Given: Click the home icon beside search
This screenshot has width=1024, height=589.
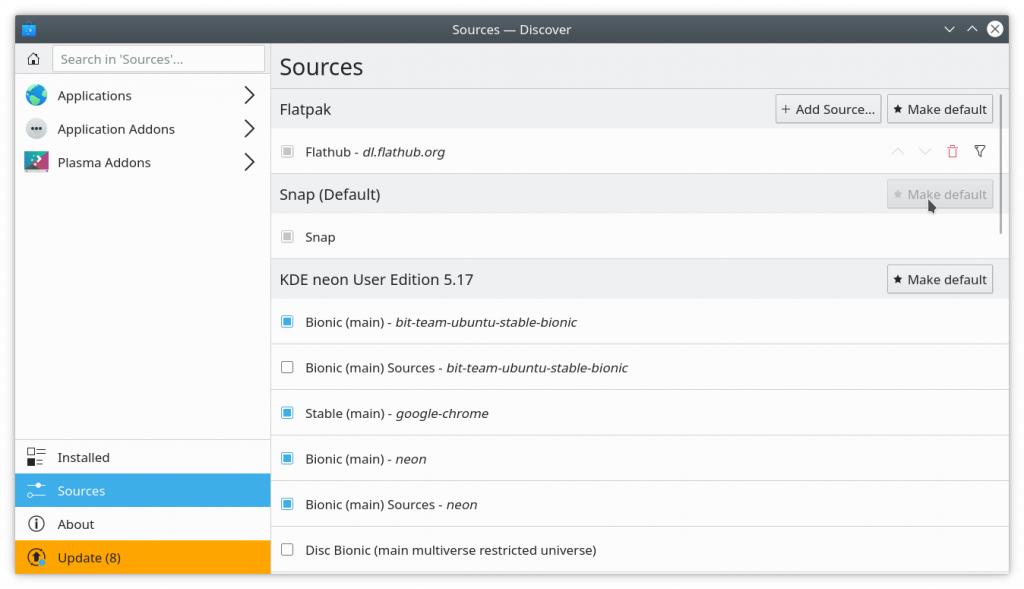Looking at the screenshot, I should point(34,59).
